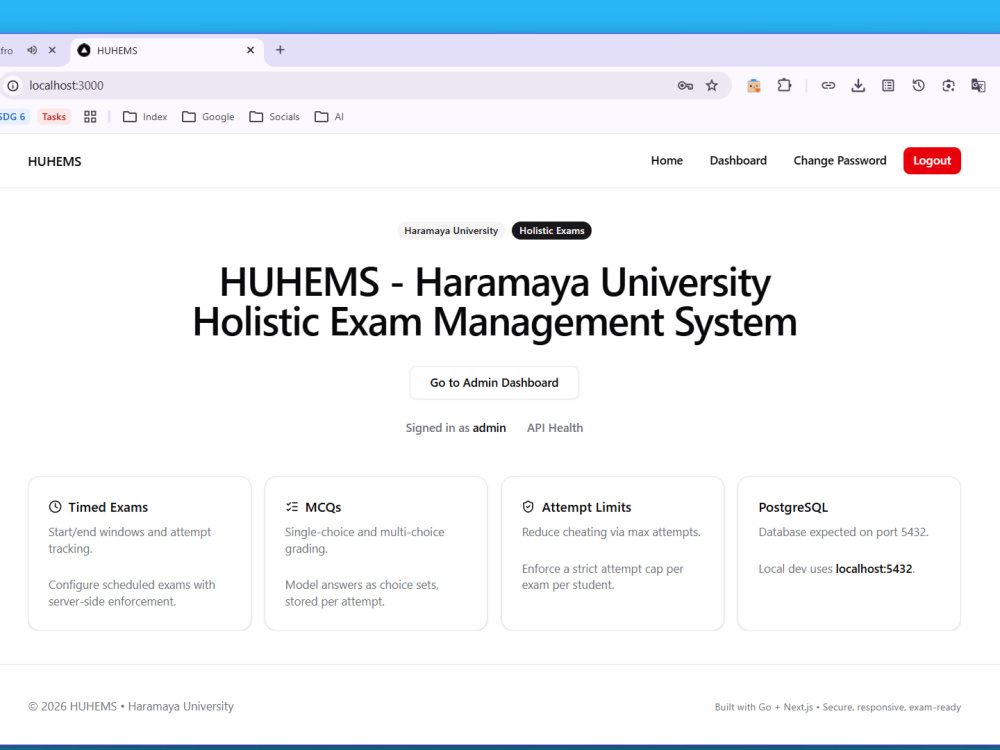Open the API Health link

point(555,428)
